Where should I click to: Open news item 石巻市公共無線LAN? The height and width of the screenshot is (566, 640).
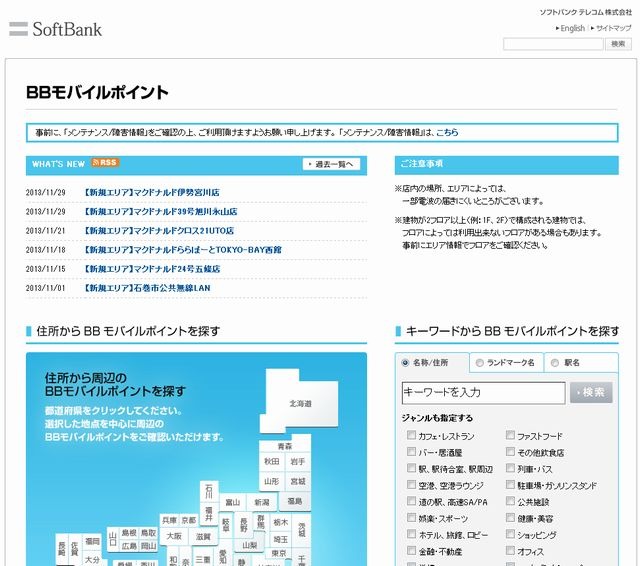[147, 288]
